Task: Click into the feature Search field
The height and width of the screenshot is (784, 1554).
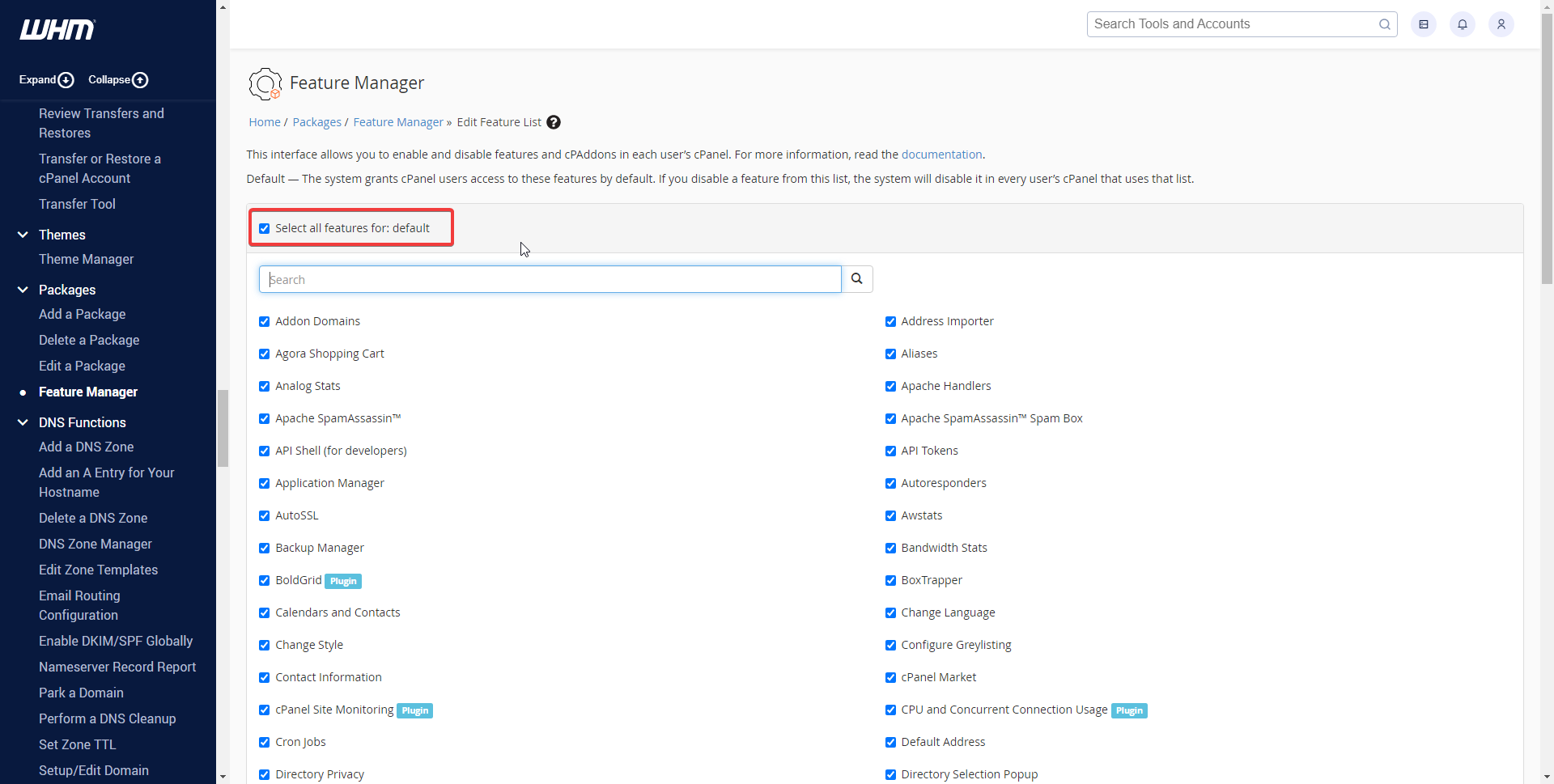Action: [x=550, y=279]
